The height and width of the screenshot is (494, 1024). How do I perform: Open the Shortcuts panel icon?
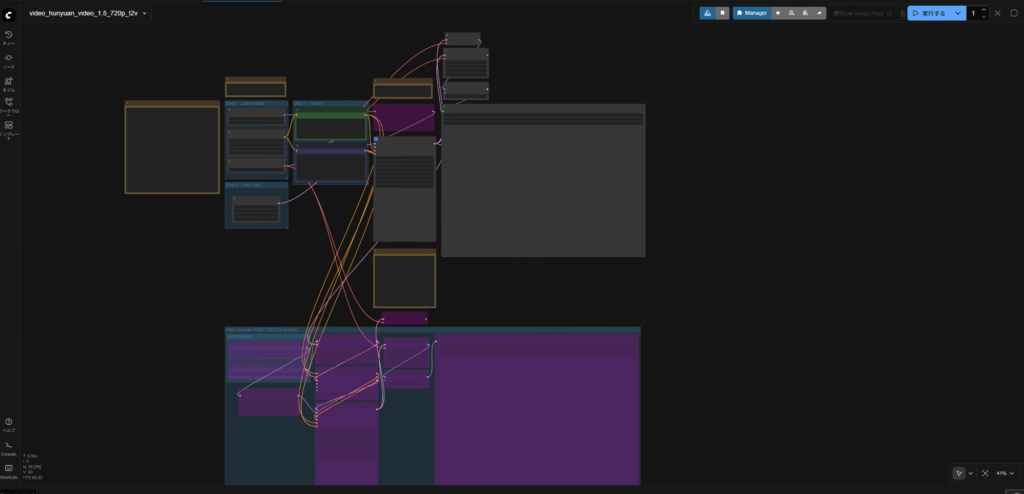click(9, 469)
